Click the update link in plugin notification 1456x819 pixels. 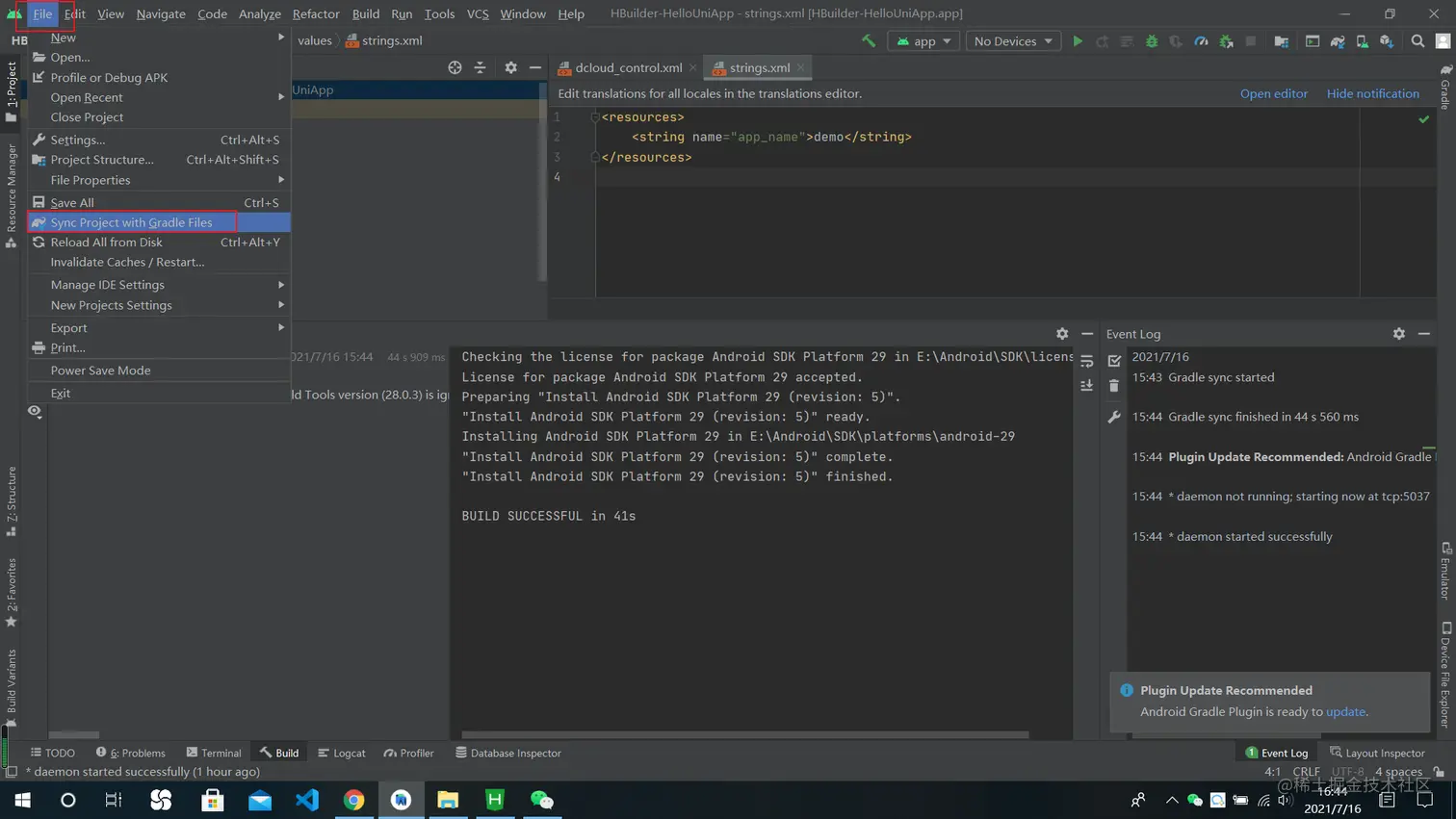point(1345,712)
